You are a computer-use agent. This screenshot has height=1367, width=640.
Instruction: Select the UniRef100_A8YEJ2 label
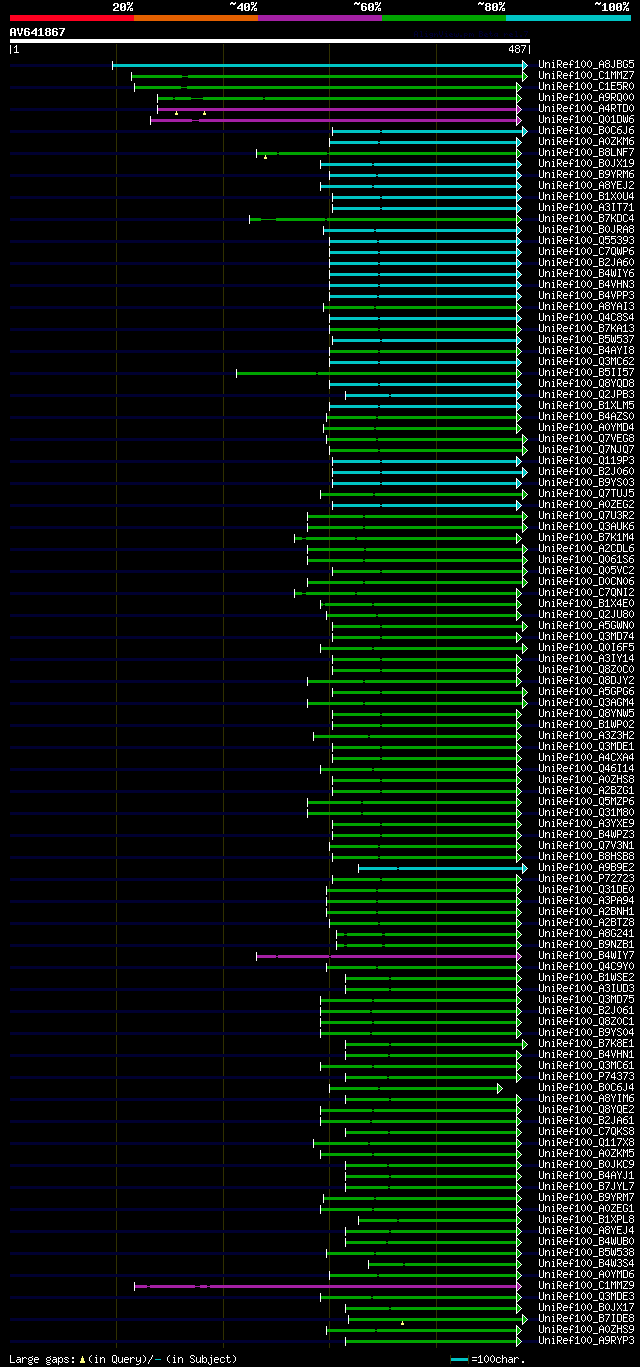coord(586,186)
